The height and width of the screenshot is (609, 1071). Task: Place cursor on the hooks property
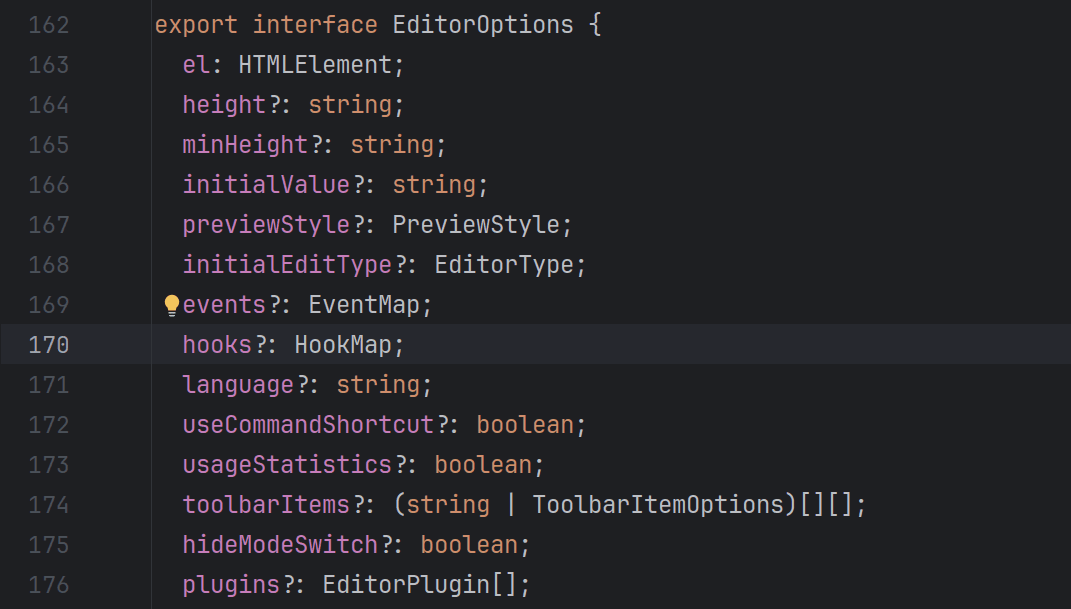[x=217, y=345]
